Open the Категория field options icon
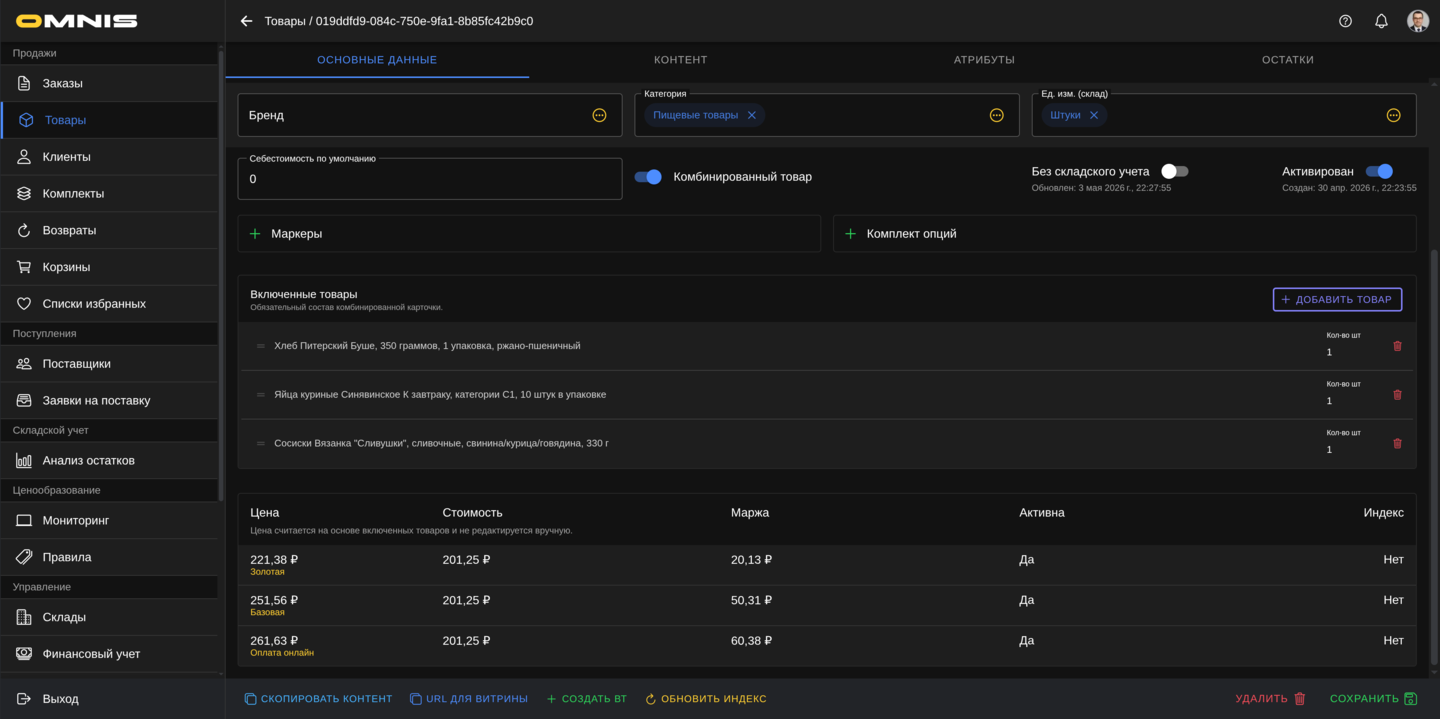This screenshot has width=1440, height=719. (x=996, y=115)
